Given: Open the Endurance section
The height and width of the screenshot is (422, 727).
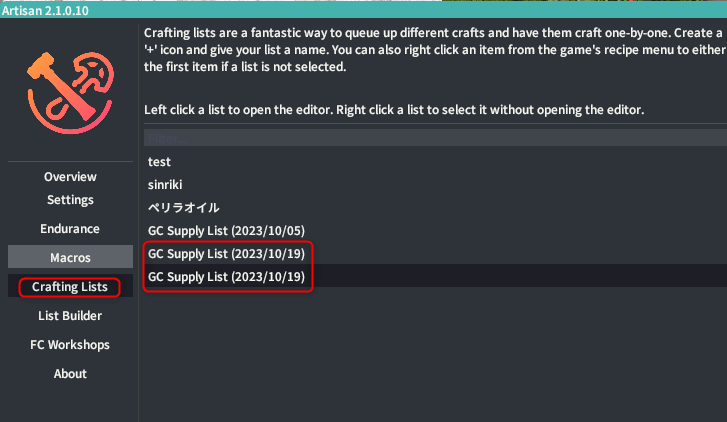Looking at the screenshot, I should pyautogui.click(x=70, y=229).
